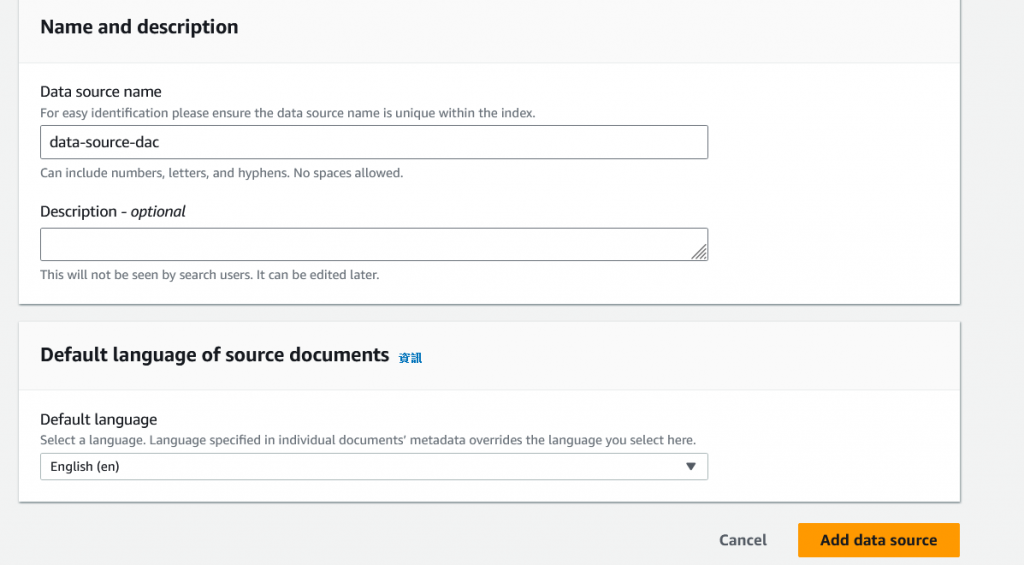Click the metadata overrides language hint text

click(x=368, y=440)
